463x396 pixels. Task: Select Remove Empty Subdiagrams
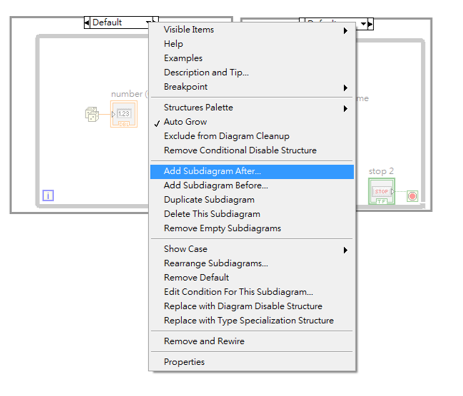[x=252, y=229]
